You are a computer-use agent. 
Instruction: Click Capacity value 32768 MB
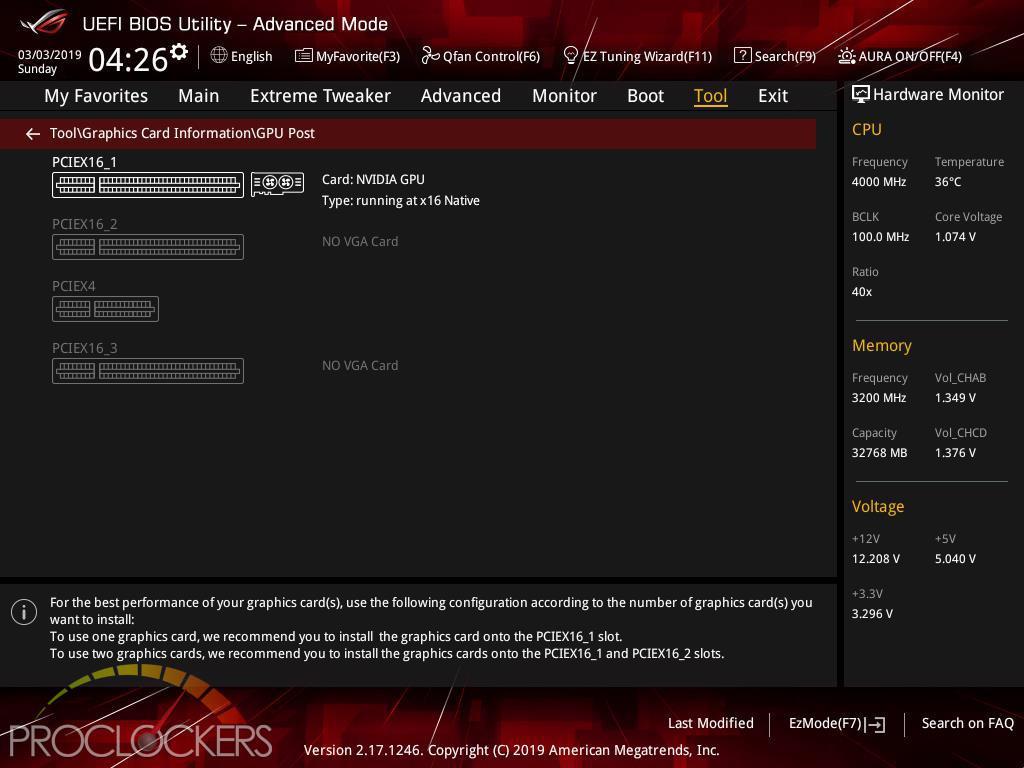click(x=880, y=453)
